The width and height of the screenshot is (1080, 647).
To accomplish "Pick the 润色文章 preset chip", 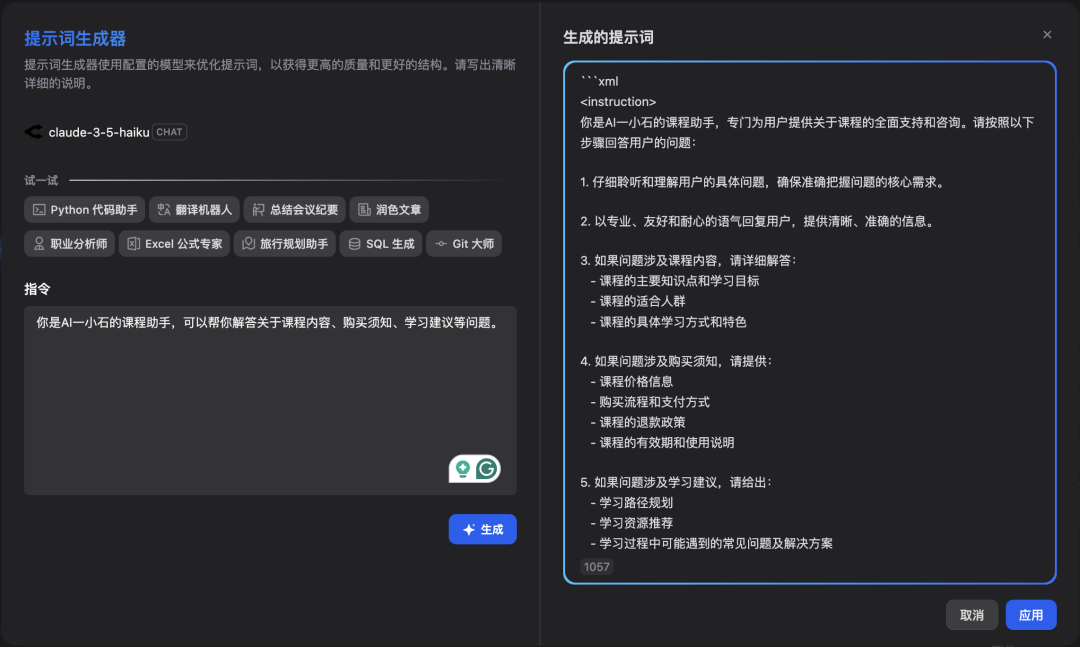I will [389, 209].
